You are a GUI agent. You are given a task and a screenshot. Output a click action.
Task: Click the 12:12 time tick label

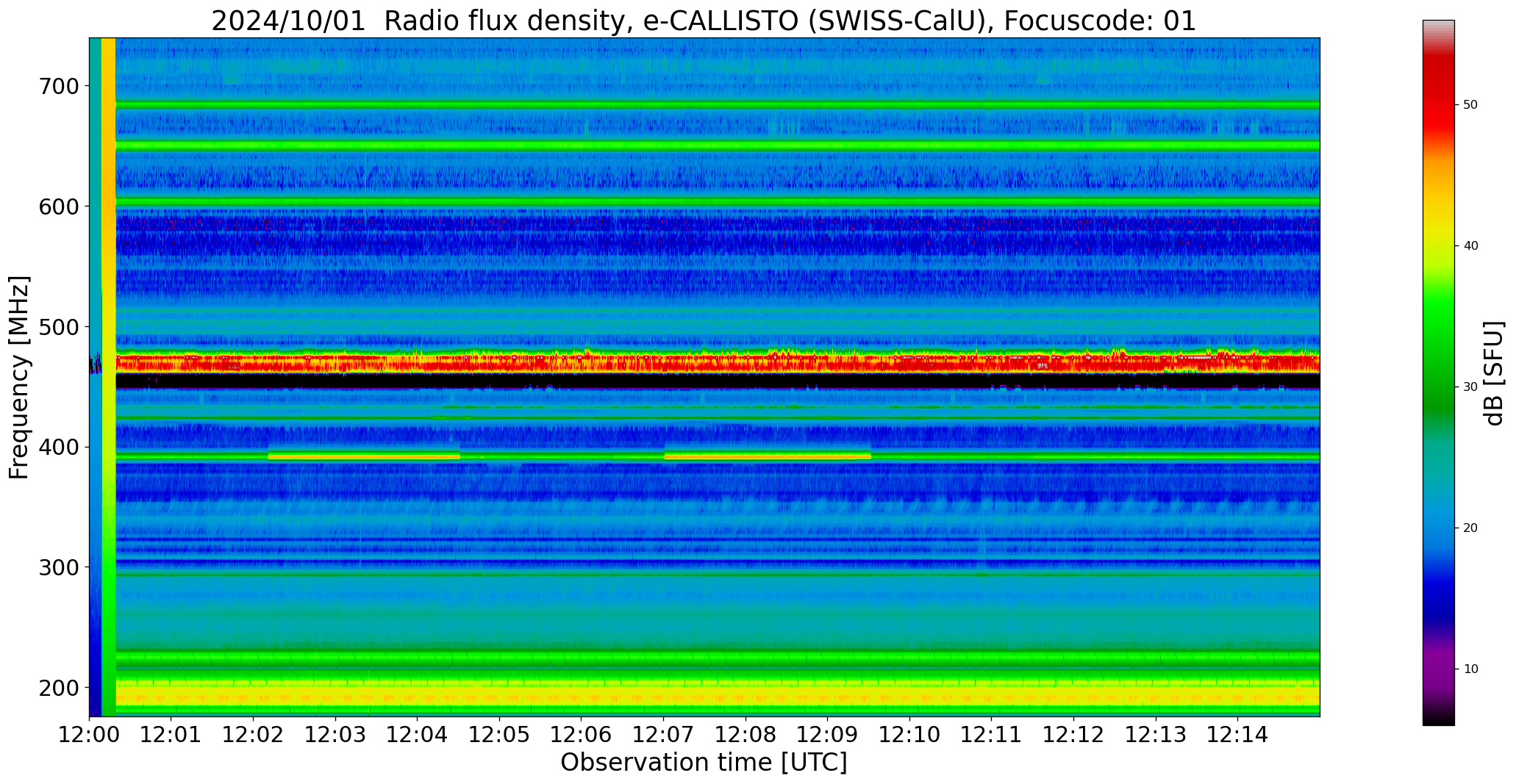click(1073, 734)
